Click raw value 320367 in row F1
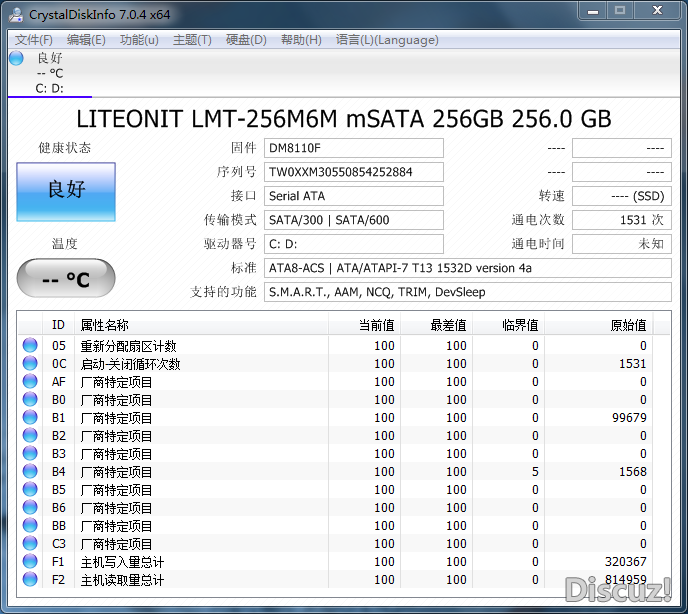This screenshot has height=614, width=688. (x=626, y=561)
